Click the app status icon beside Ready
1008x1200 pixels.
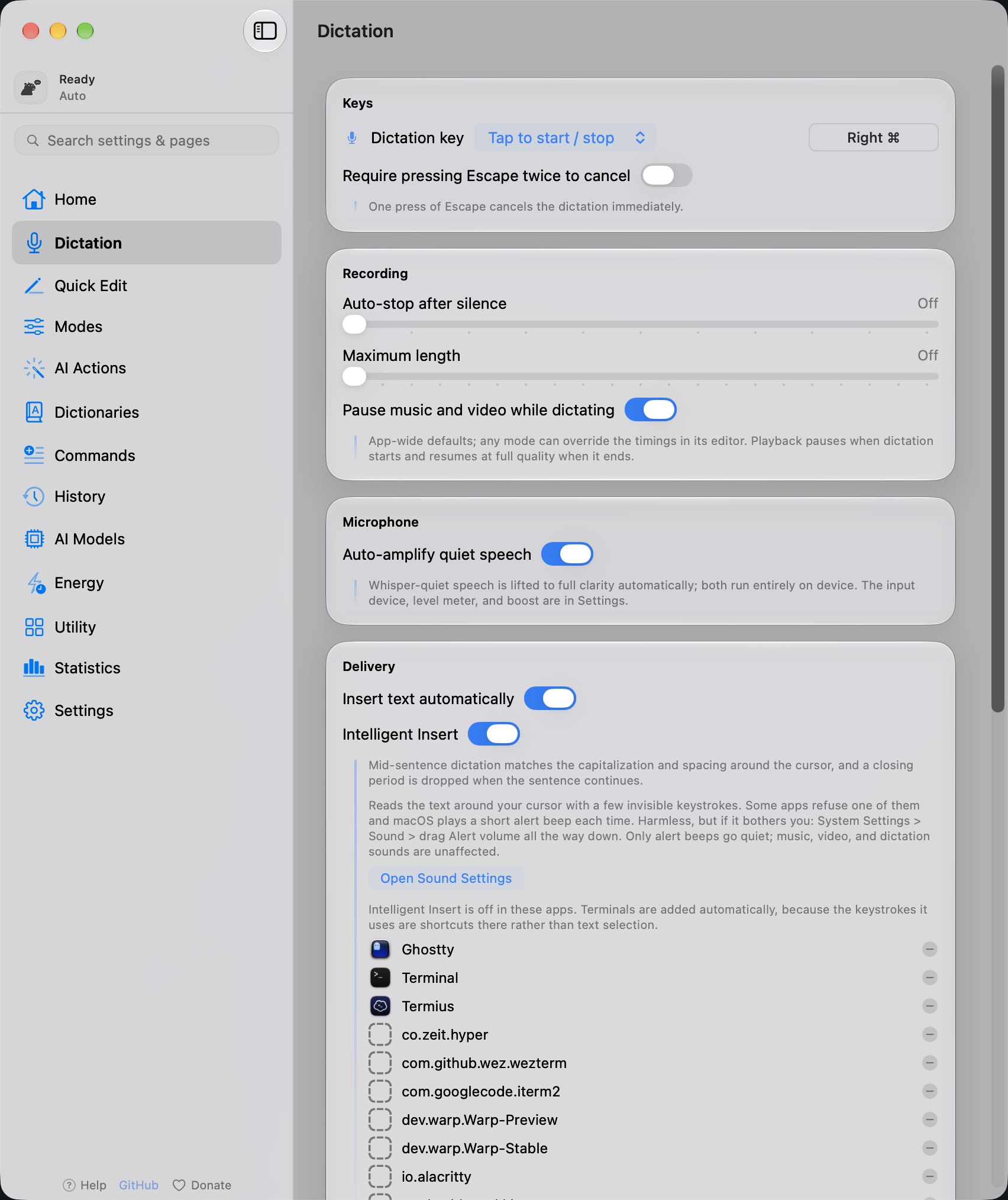(x=31, y=88)
